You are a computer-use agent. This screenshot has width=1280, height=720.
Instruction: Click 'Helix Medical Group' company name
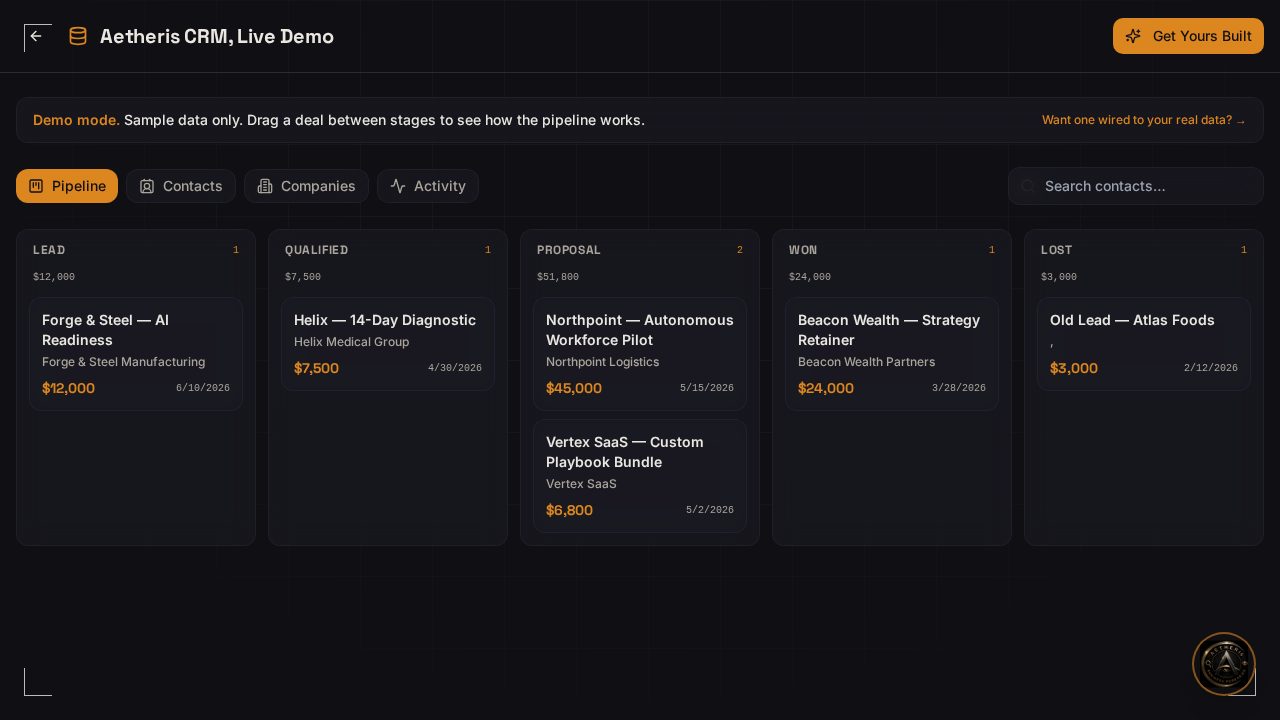[352, 342]
